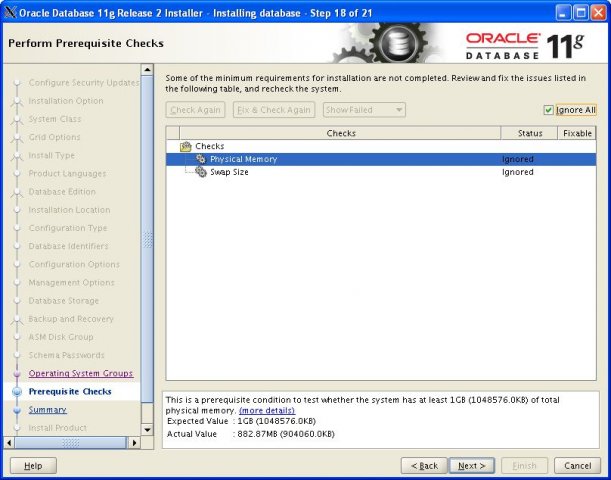Click the Fix & Check Again button

click(274, 110)
